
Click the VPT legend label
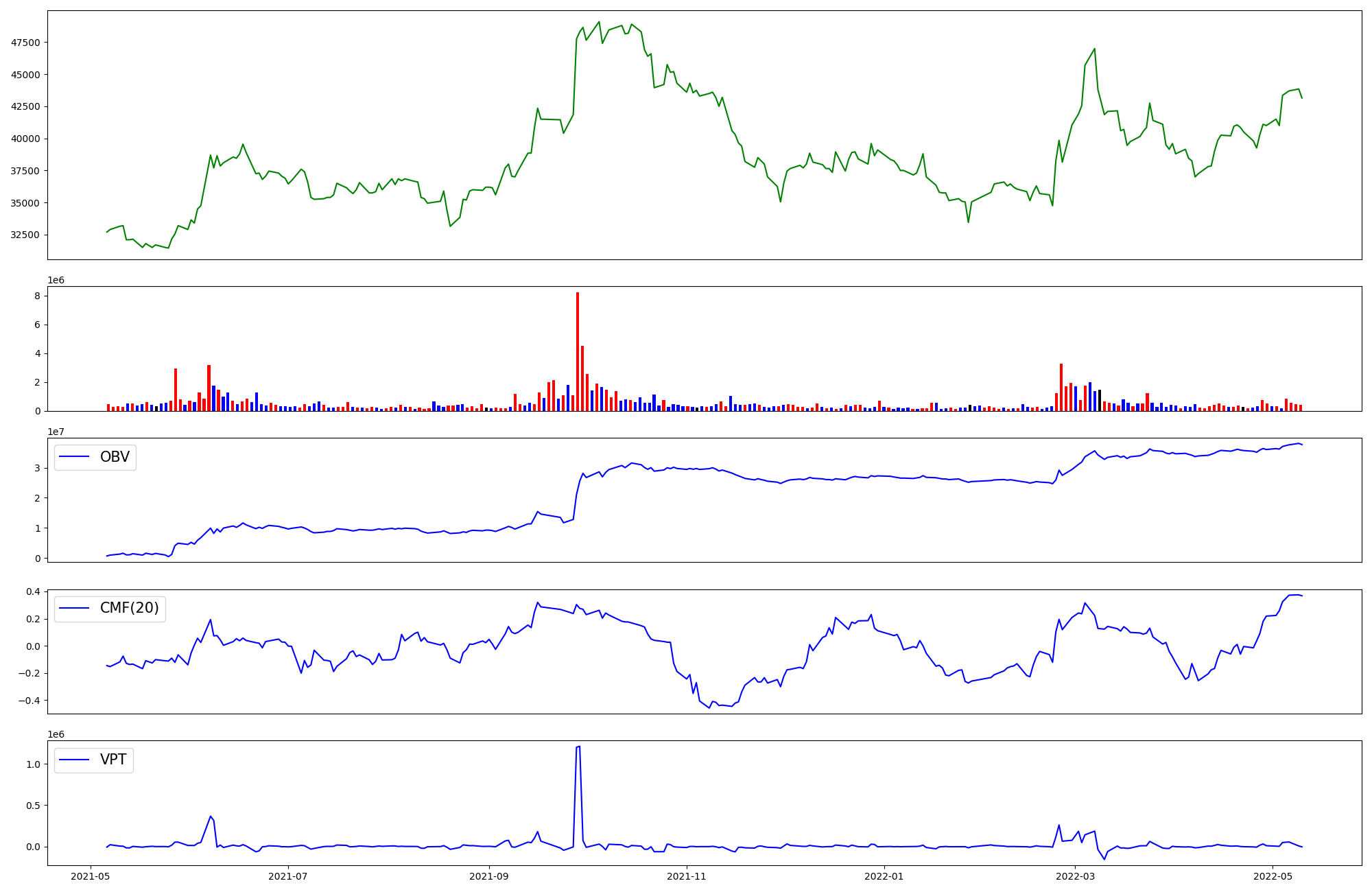113,760
